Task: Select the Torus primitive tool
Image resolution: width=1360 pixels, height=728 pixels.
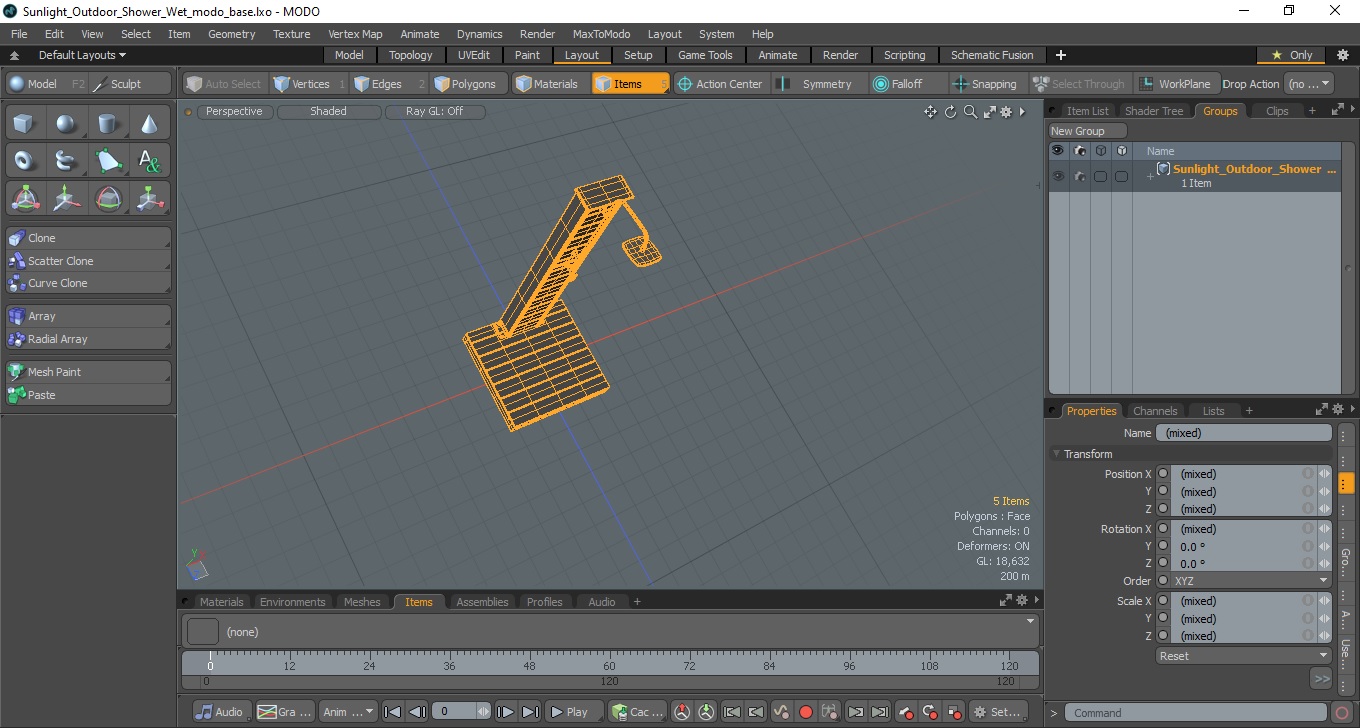Action: tap(25, 161)
